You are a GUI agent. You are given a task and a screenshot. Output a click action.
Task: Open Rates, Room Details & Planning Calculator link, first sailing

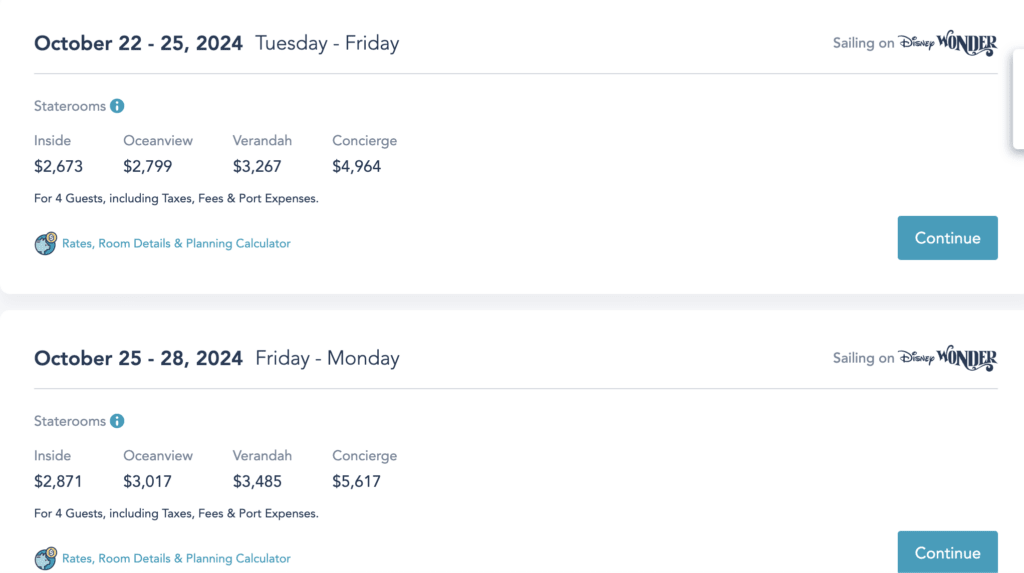(x=176, y=244)
